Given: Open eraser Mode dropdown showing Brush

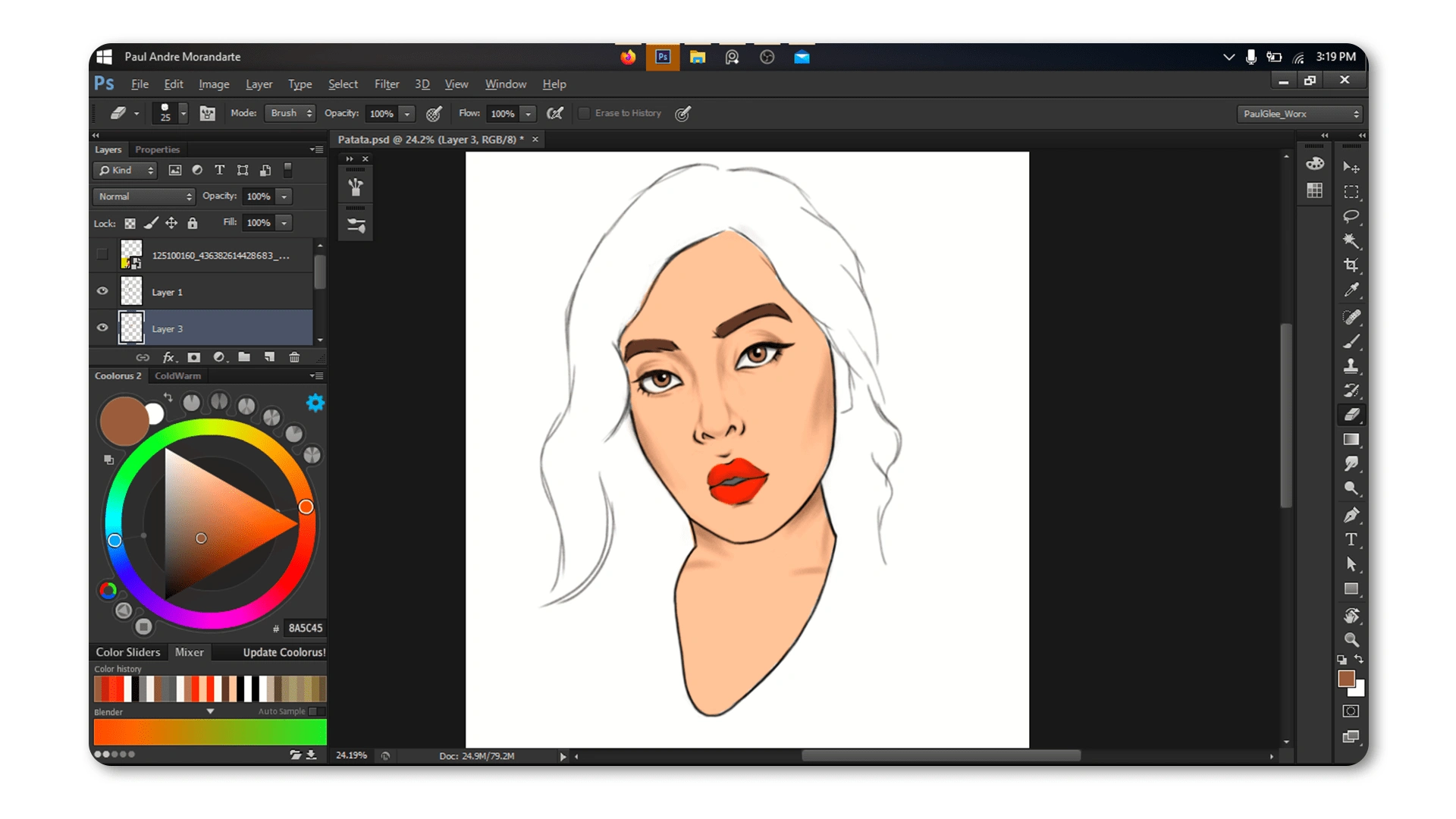Looking at the screenshot, I should pos(290,113).
